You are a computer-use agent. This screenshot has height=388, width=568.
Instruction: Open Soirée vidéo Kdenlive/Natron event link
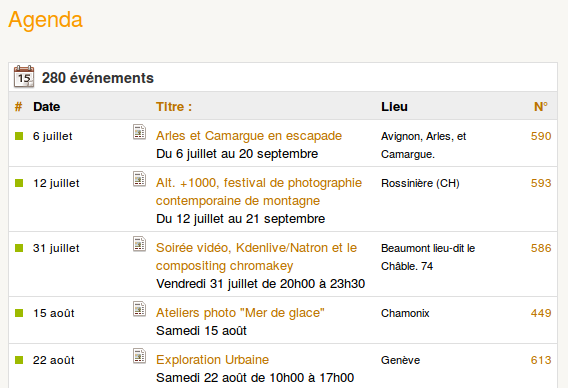pyautogui.click(x=256, y=257)
